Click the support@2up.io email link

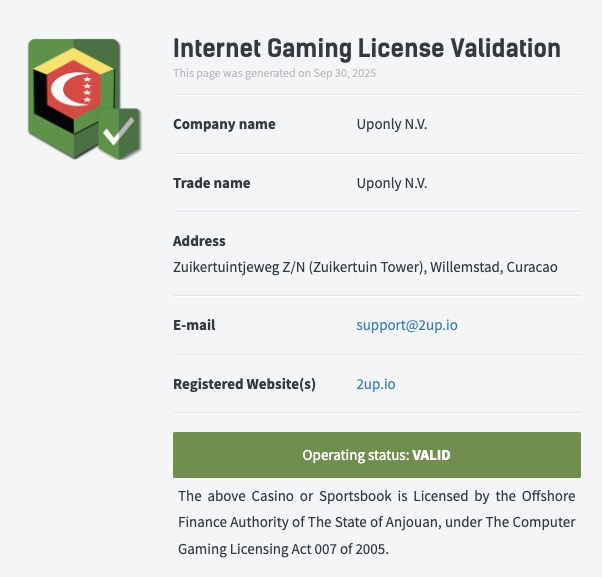point(407,325)
